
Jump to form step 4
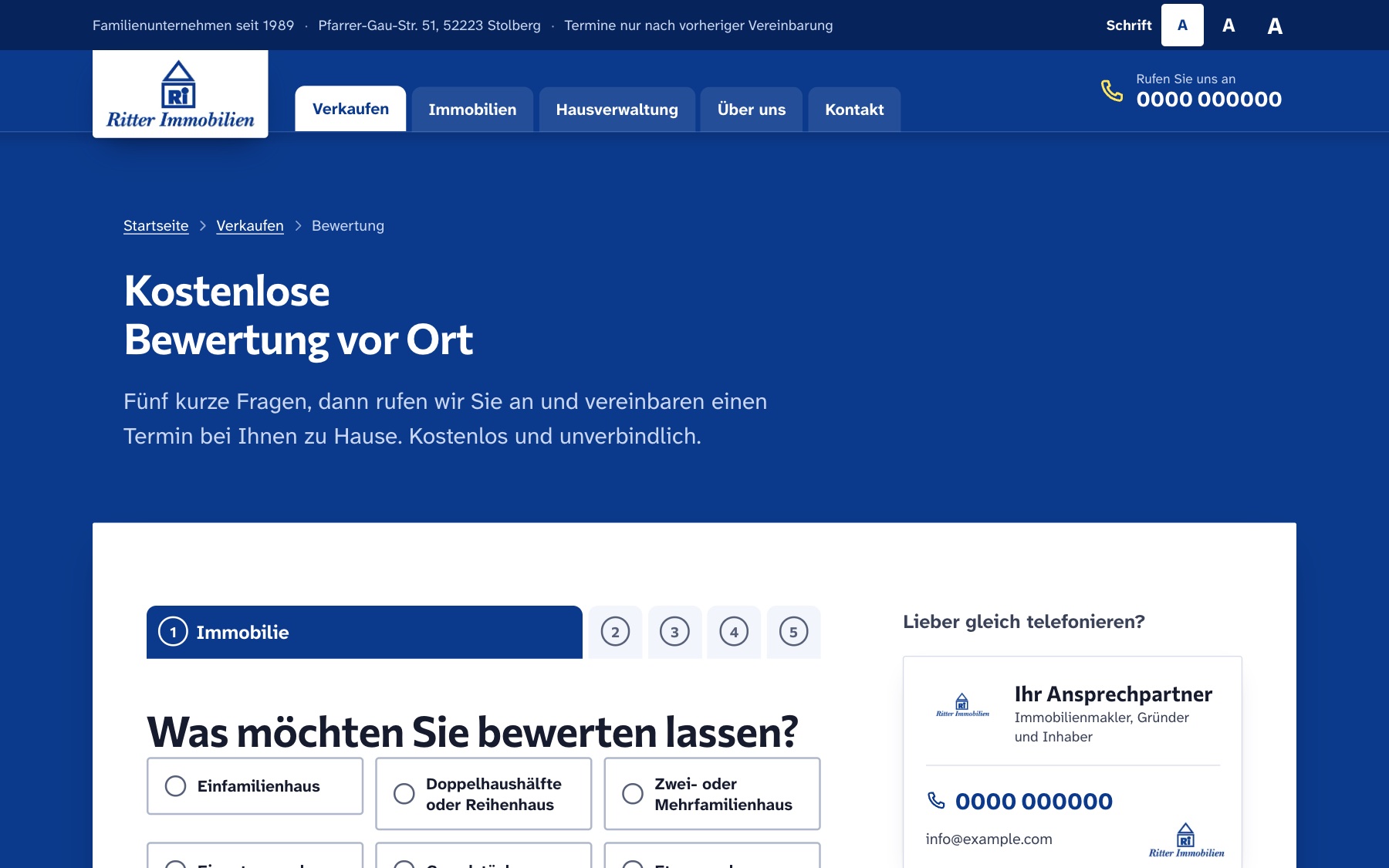click(x=734, y=632)
